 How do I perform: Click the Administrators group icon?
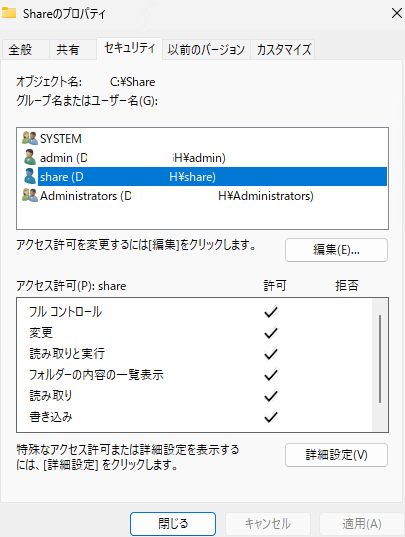click(30, 196)
